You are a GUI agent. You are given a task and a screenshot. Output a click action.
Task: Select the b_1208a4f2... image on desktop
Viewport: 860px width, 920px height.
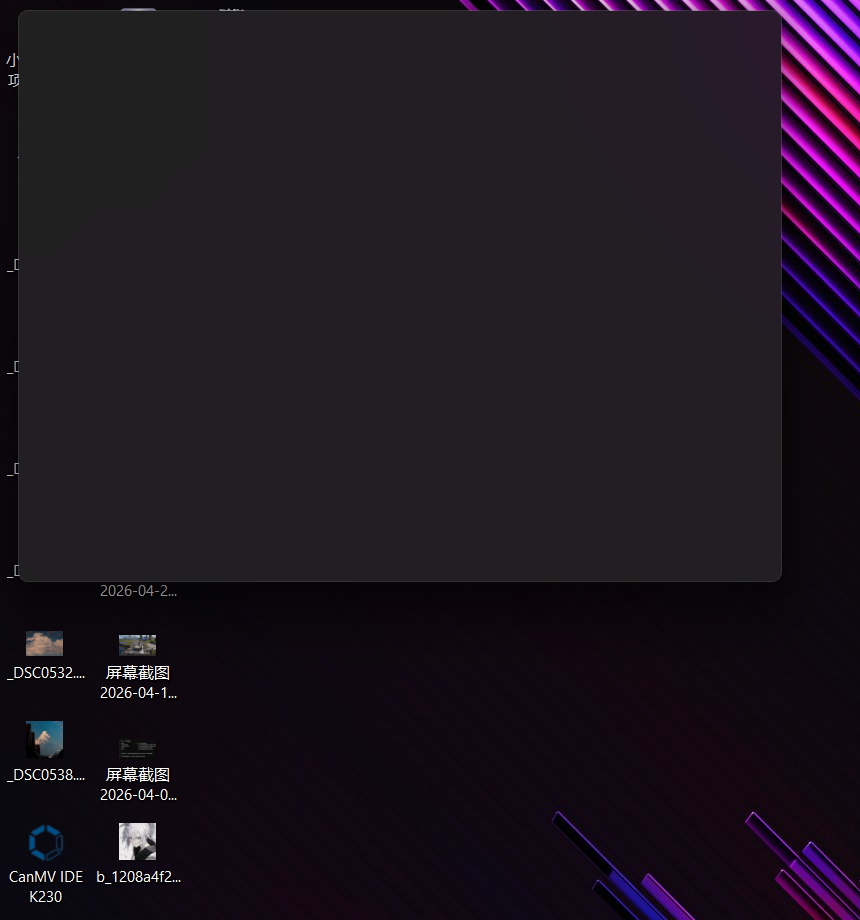coord(138,854)
